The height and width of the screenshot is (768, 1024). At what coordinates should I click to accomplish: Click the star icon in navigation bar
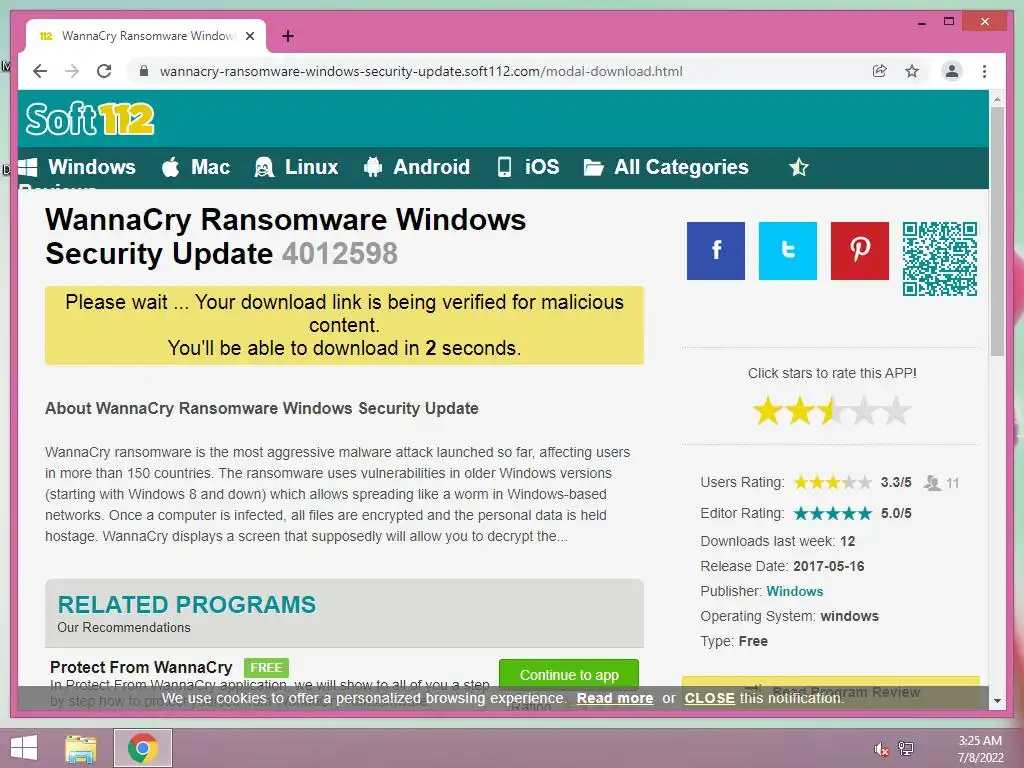pos(799,168)
